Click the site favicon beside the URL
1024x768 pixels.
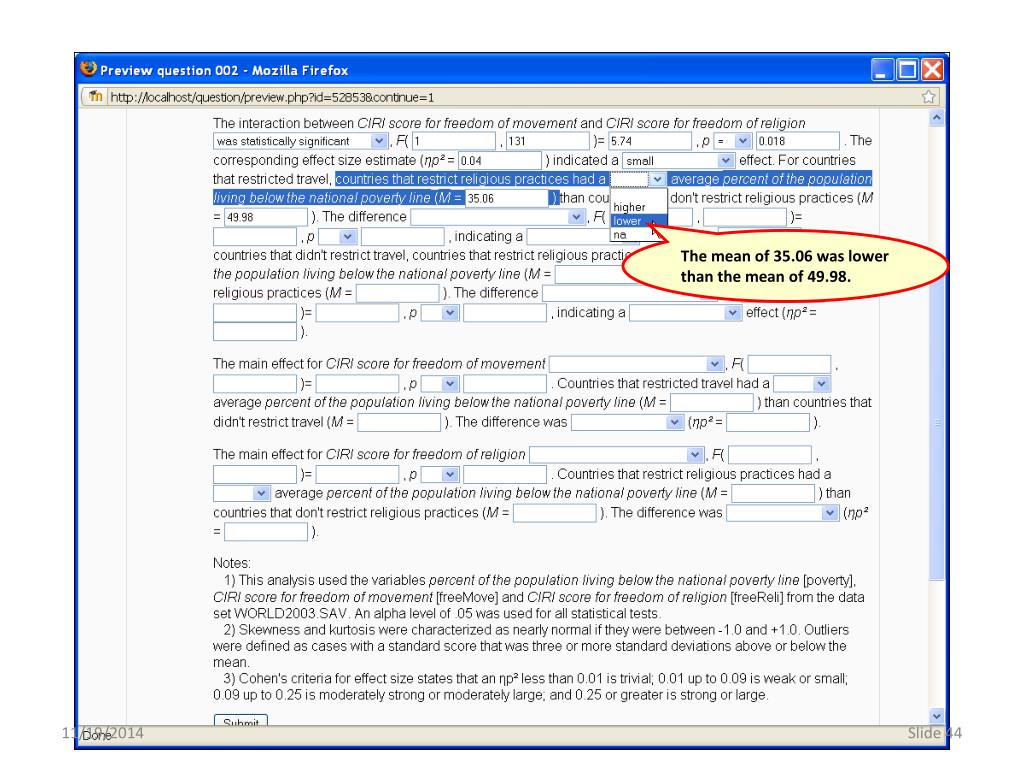95,97
